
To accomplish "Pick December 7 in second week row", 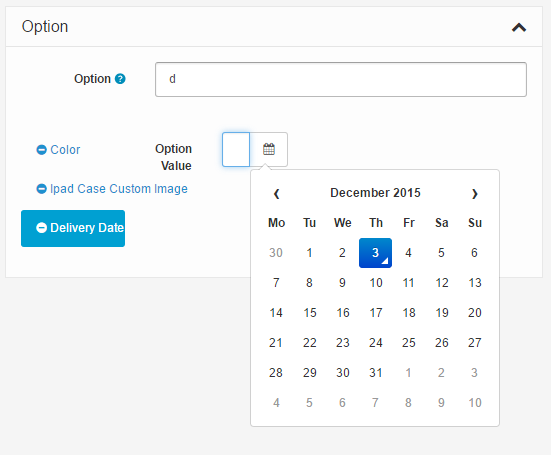I will click(x=276, y=283).
